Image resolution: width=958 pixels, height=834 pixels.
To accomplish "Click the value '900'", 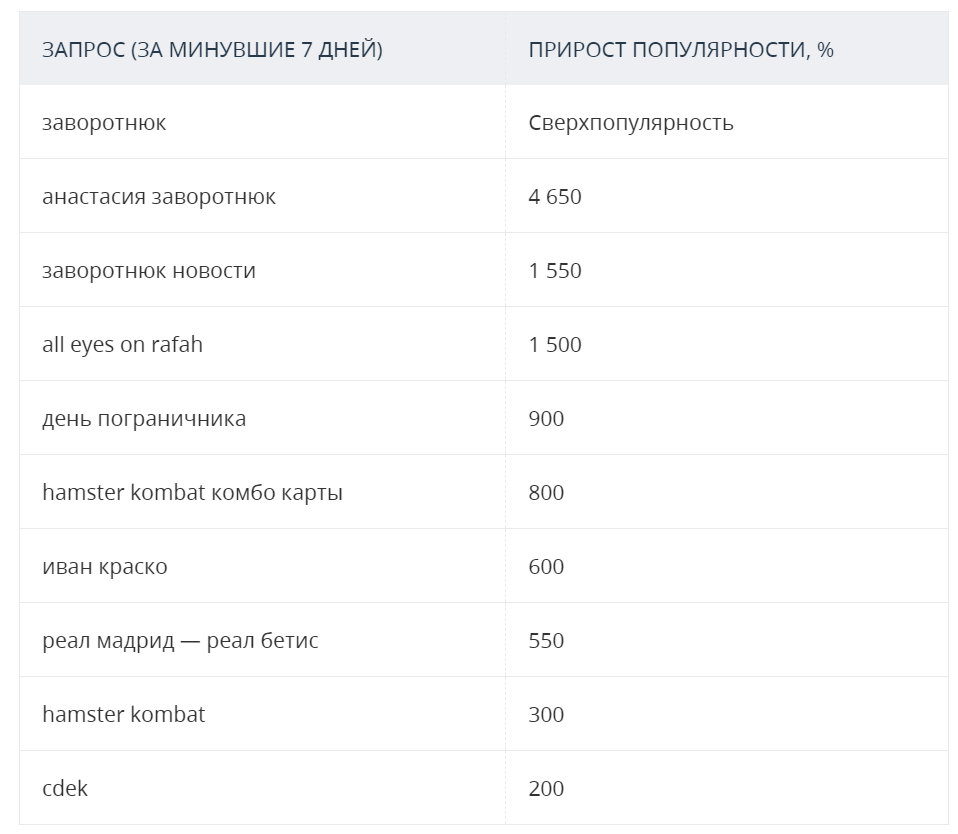I will point(546,419).
